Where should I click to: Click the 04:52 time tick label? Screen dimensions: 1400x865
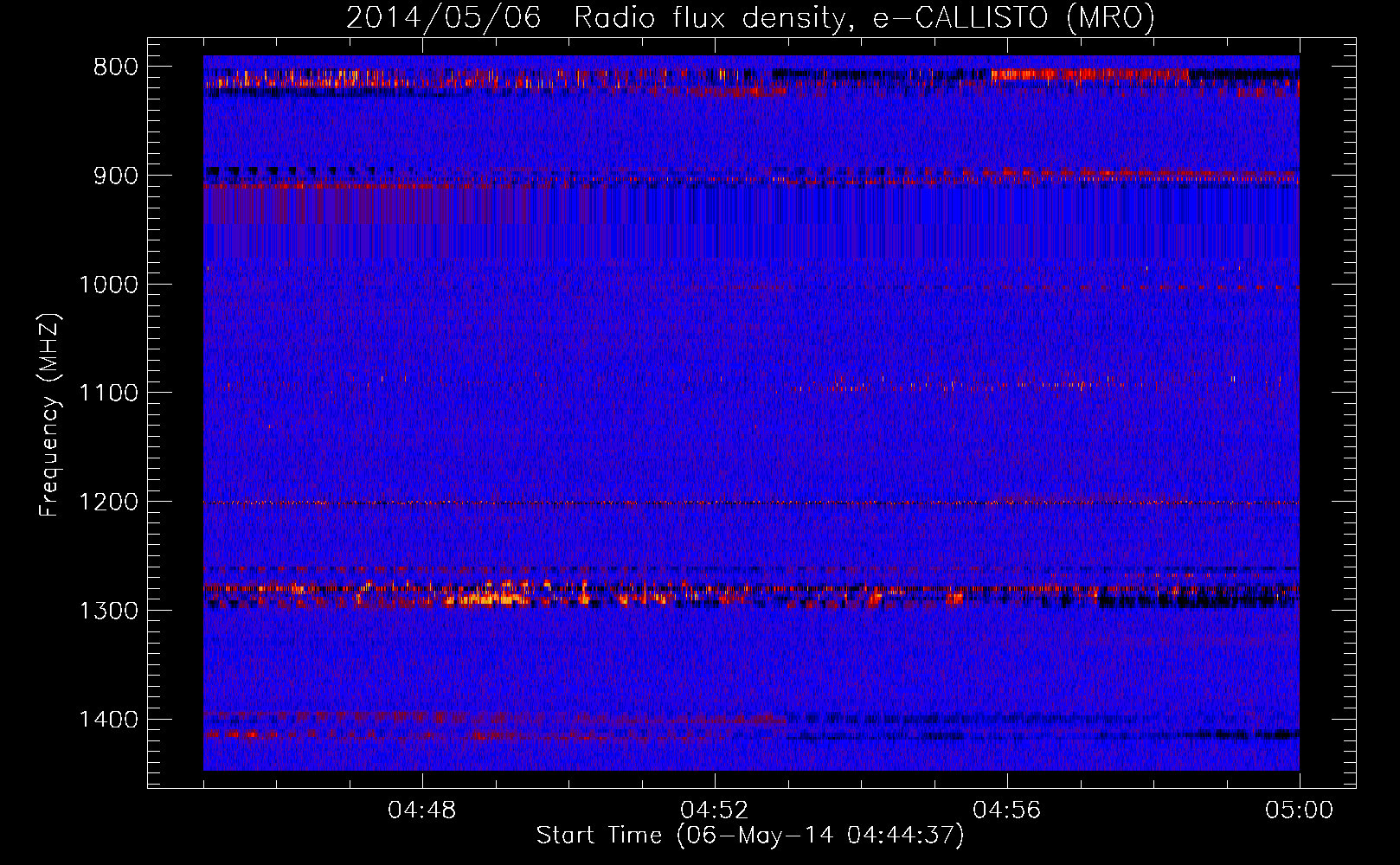715,811
